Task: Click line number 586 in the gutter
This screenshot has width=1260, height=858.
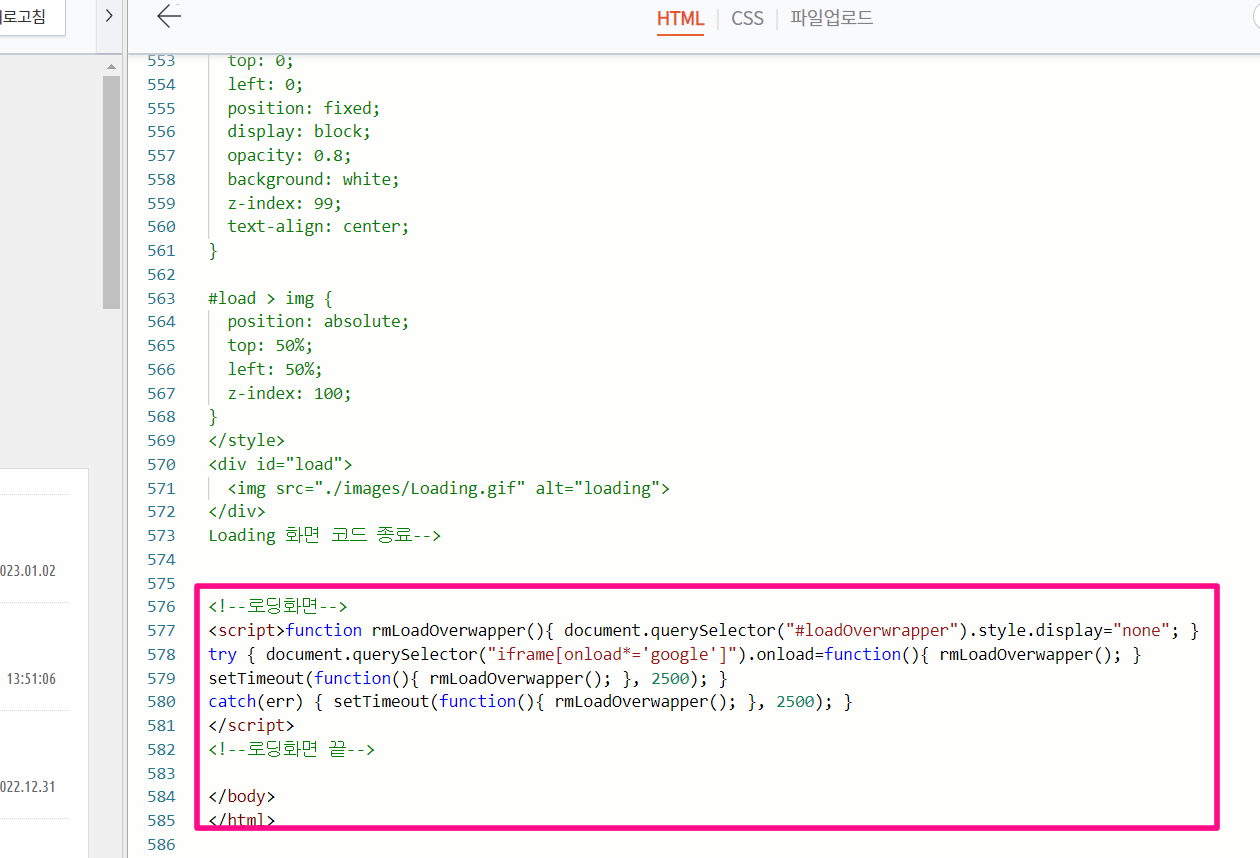Action: pos(161,844)
